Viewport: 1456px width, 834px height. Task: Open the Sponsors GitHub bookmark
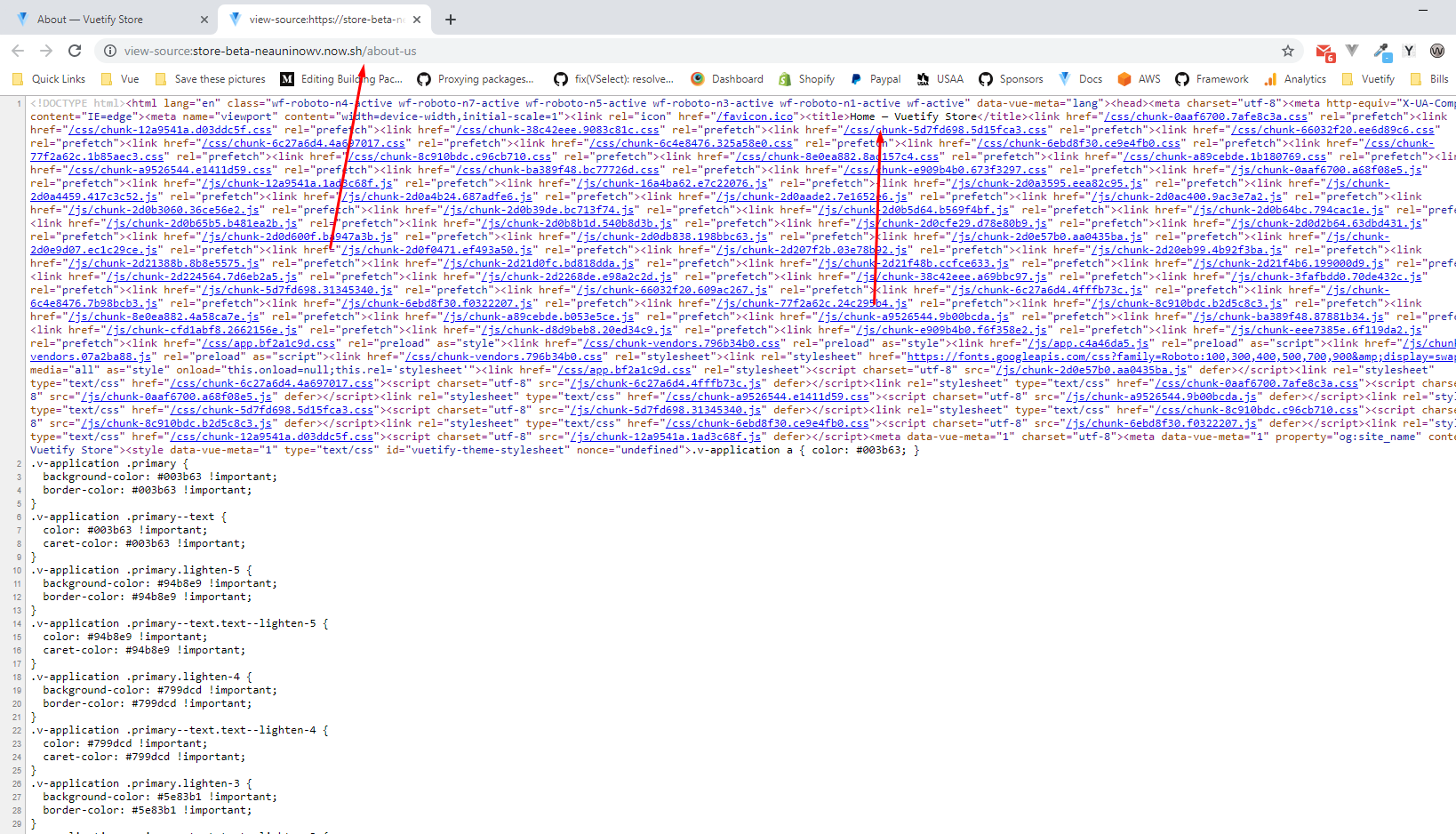[x=1011, y=79]
